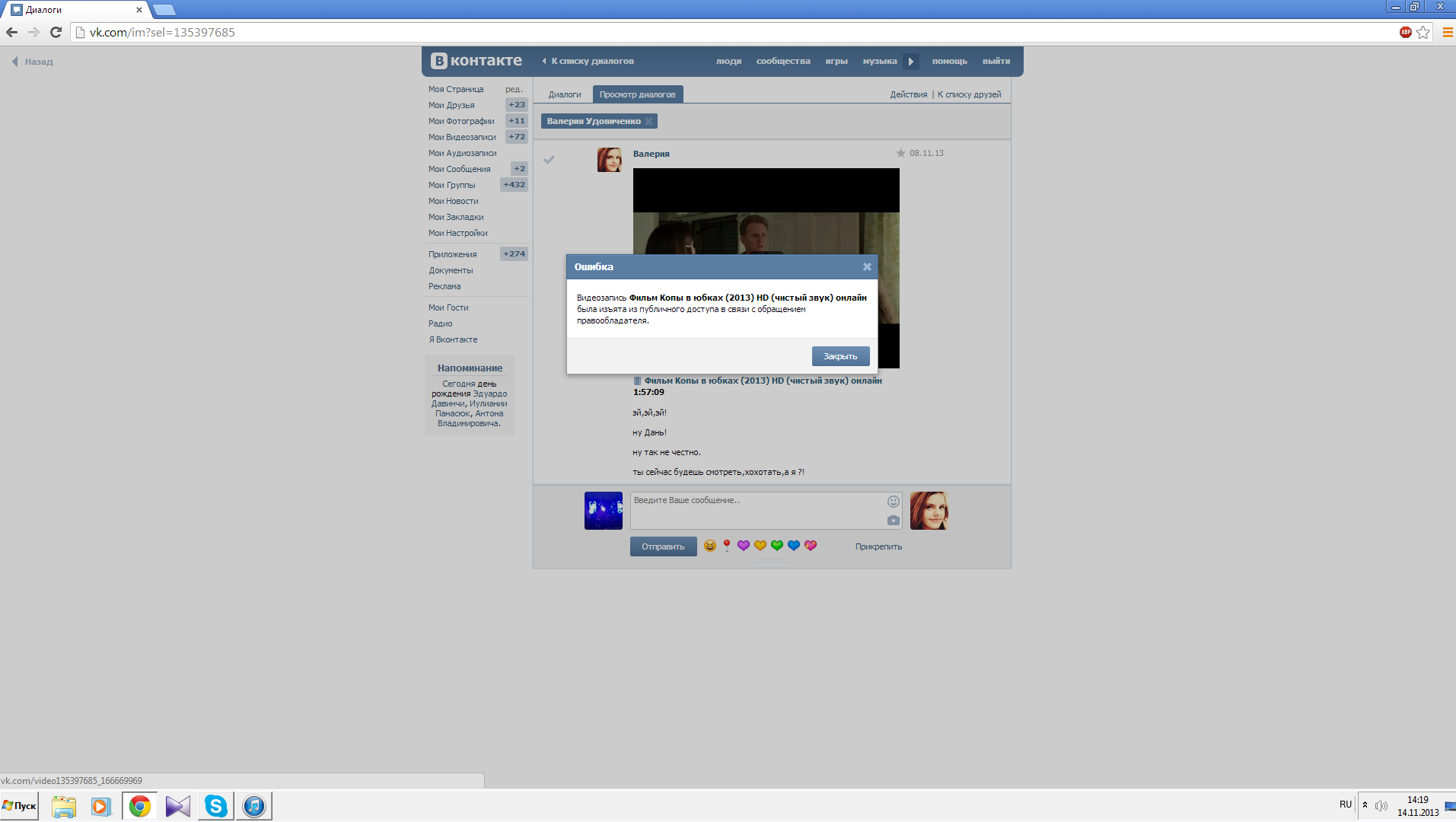Open iTunes from the taskbar
Screen dimensions: 1456x822
[x=254, y=806]
